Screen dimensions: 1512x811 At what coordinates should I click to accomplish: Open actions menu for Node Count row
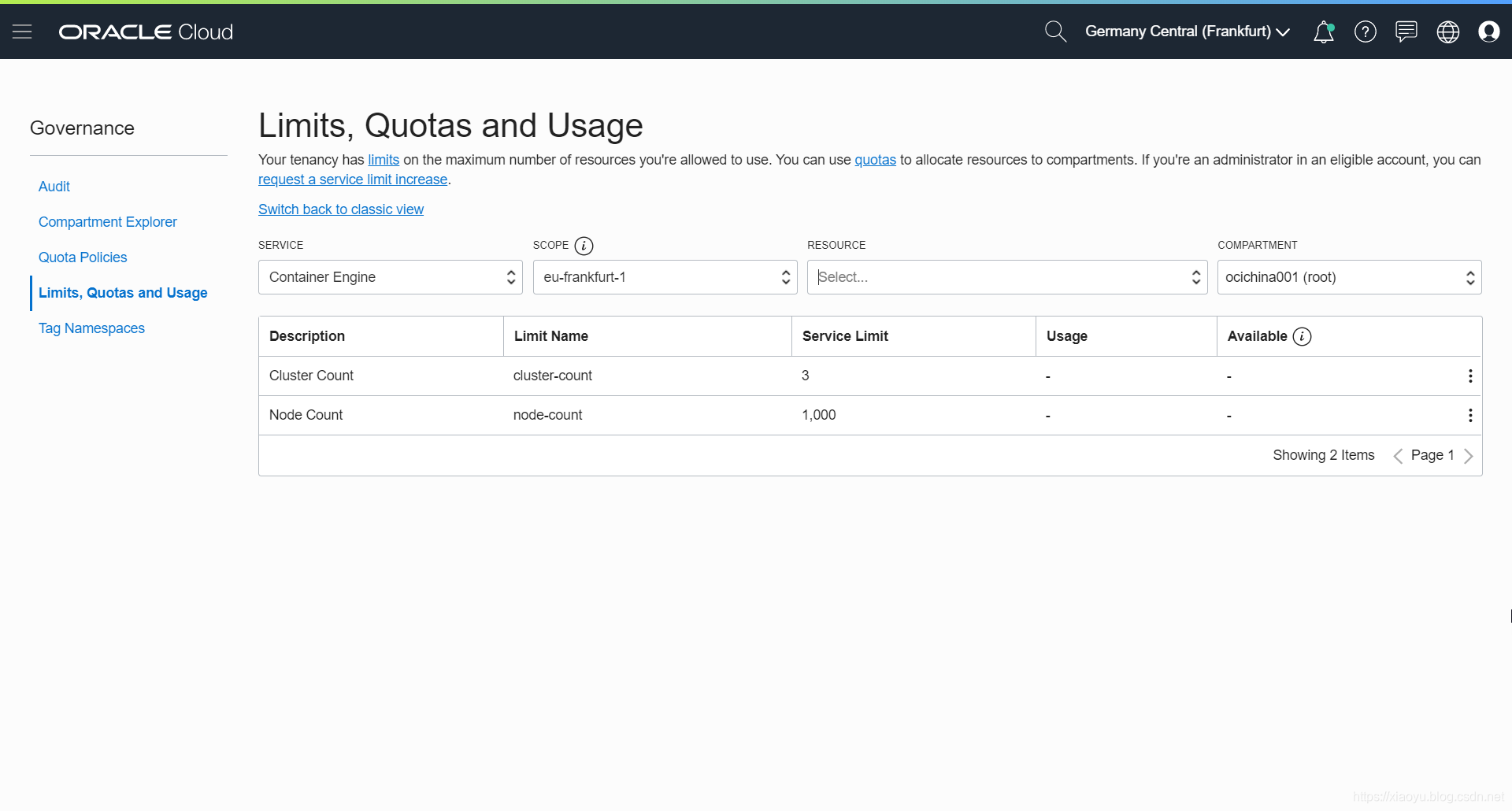(1470, 415)
